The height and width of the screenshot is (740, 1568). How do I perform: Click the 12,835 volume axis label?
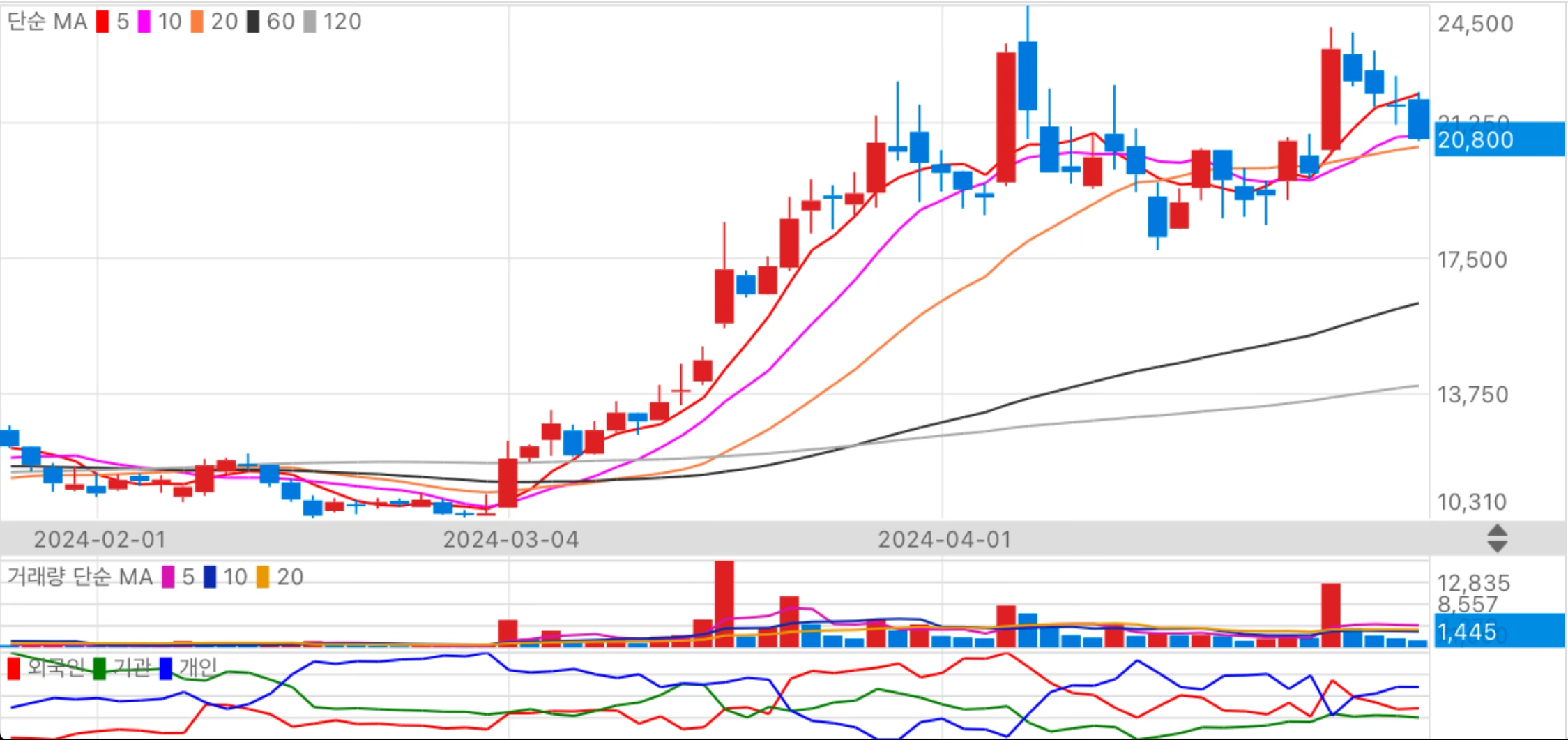point(1474,583)
